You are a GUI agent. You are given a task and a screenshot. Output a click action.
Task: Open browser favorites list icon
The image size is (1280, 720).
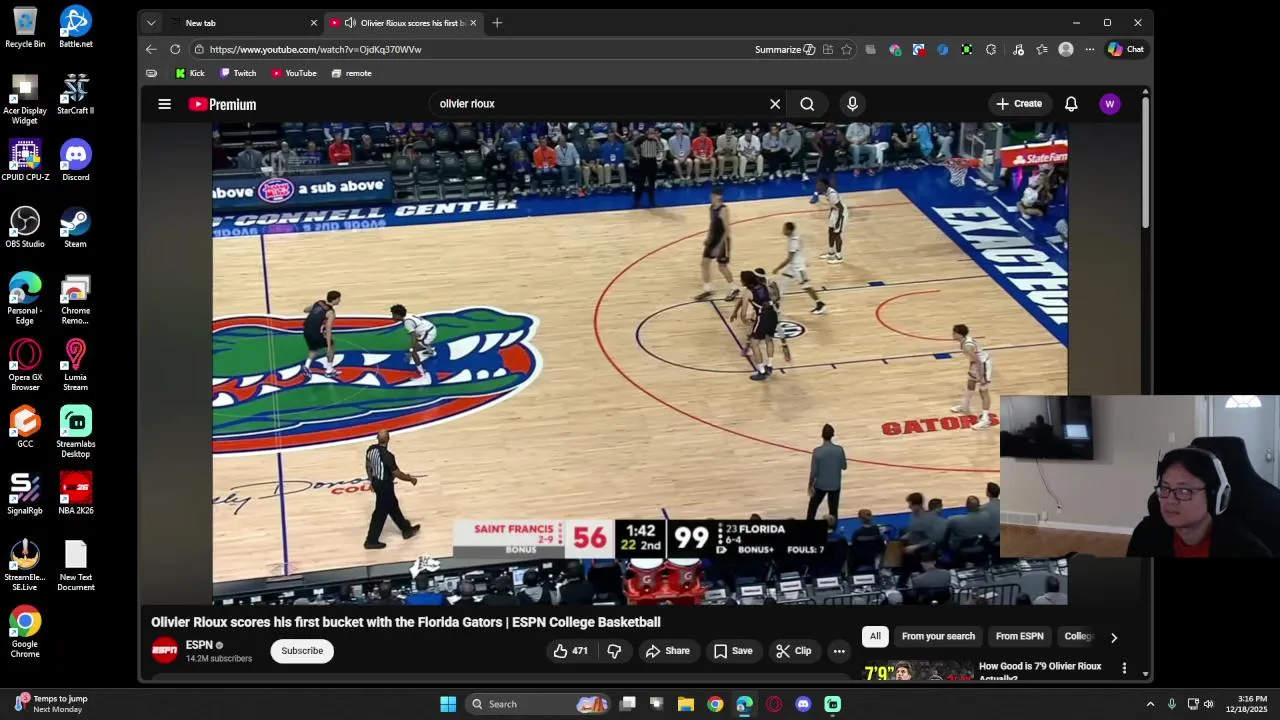[x=1042, y=49]
